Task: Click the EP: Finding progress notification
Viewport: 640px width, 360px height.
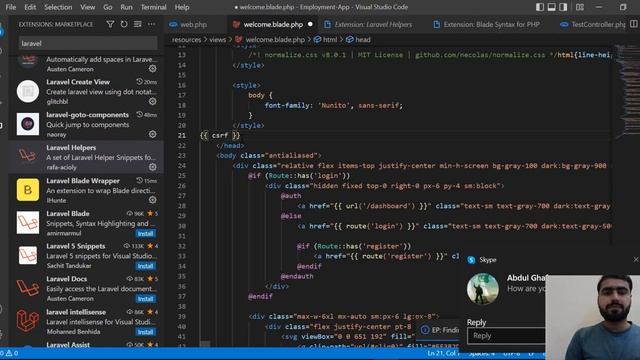Action: (x=439, y=330)
